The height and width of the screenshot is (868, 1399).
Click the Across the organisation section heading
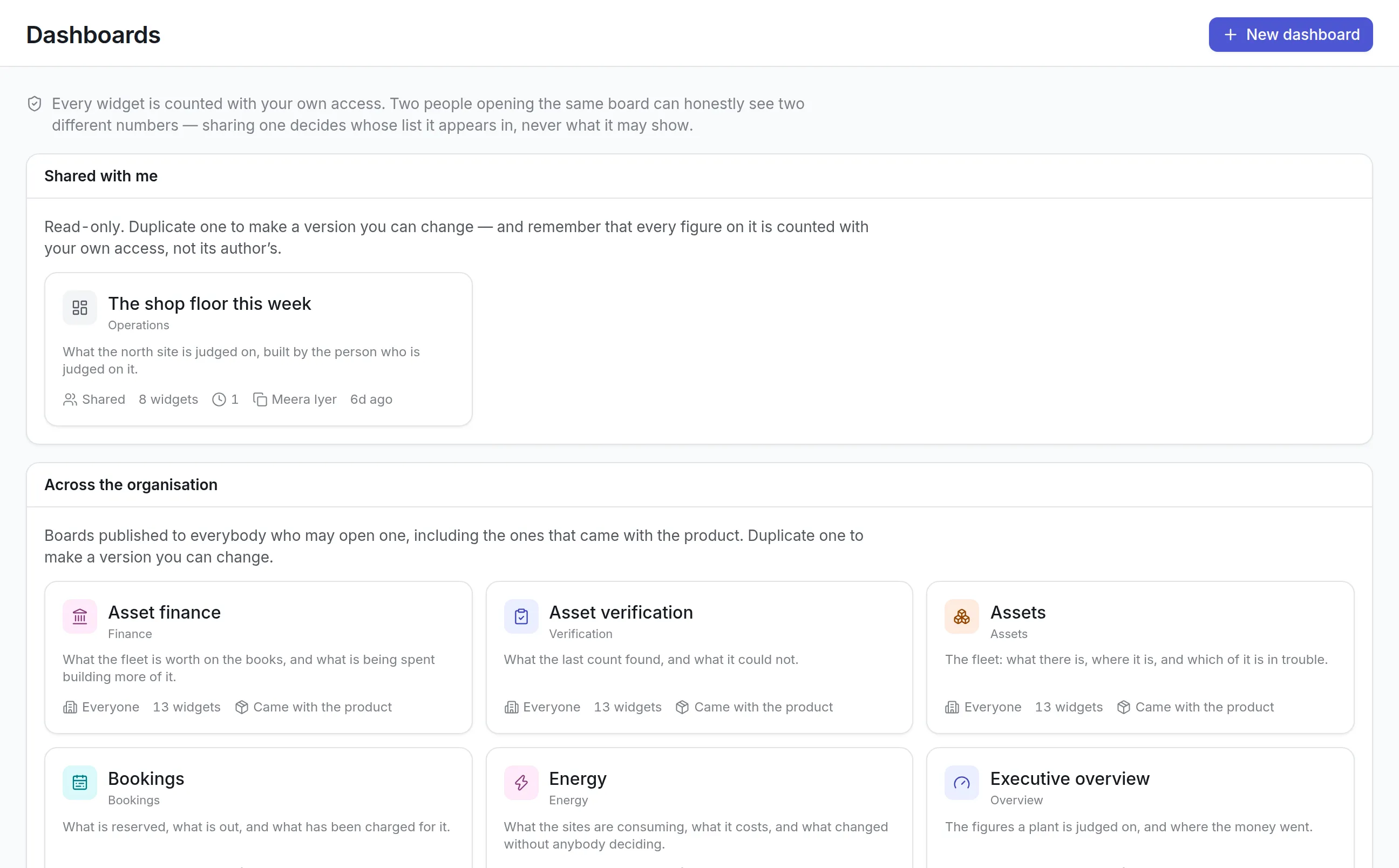(131, 485)
